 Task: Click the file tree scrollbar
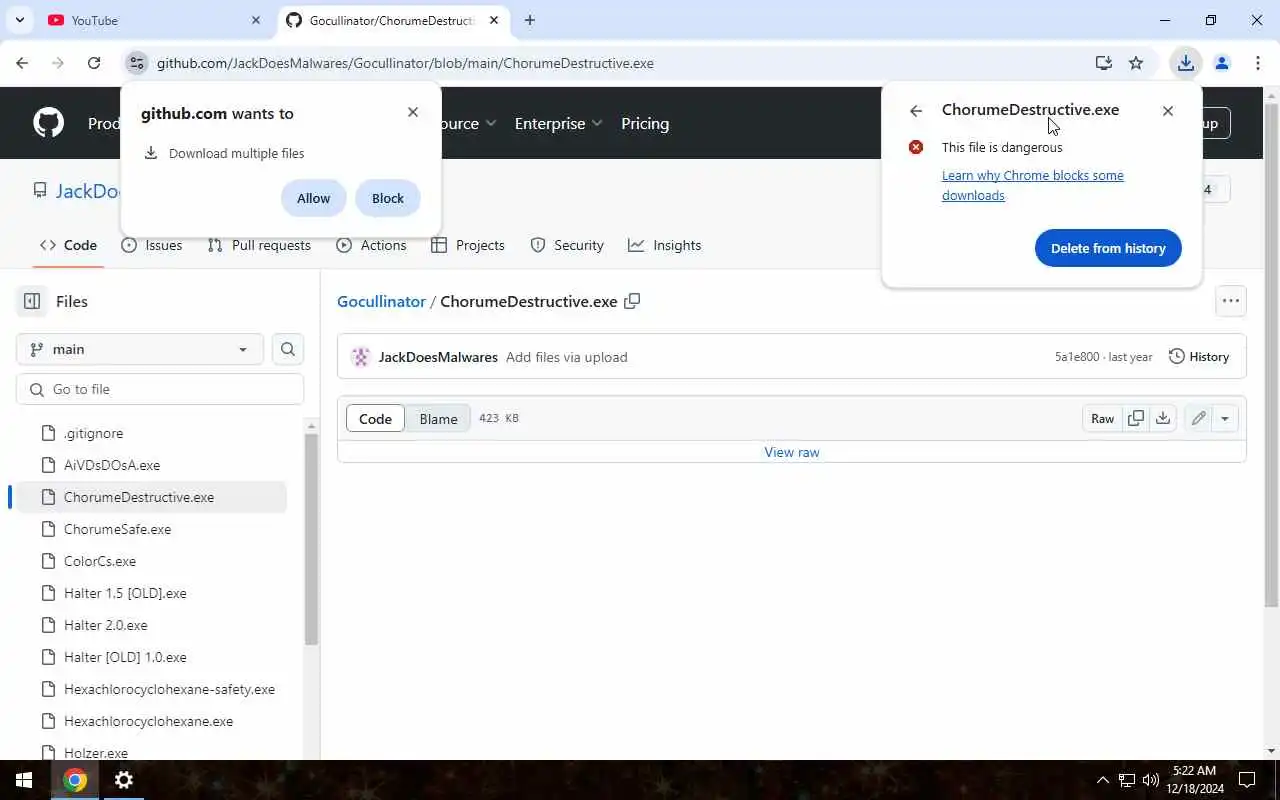[x=311, y=539]
